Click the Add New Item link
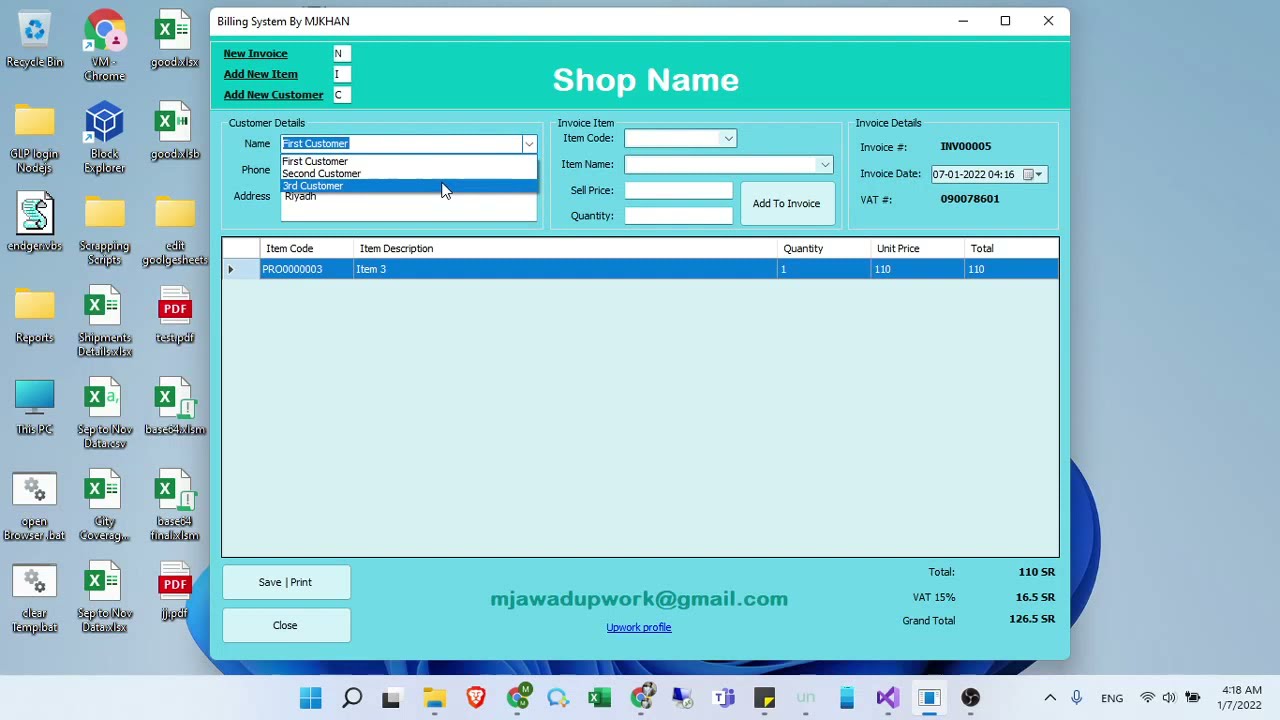 pyautogui.click(x=260, y=74)
